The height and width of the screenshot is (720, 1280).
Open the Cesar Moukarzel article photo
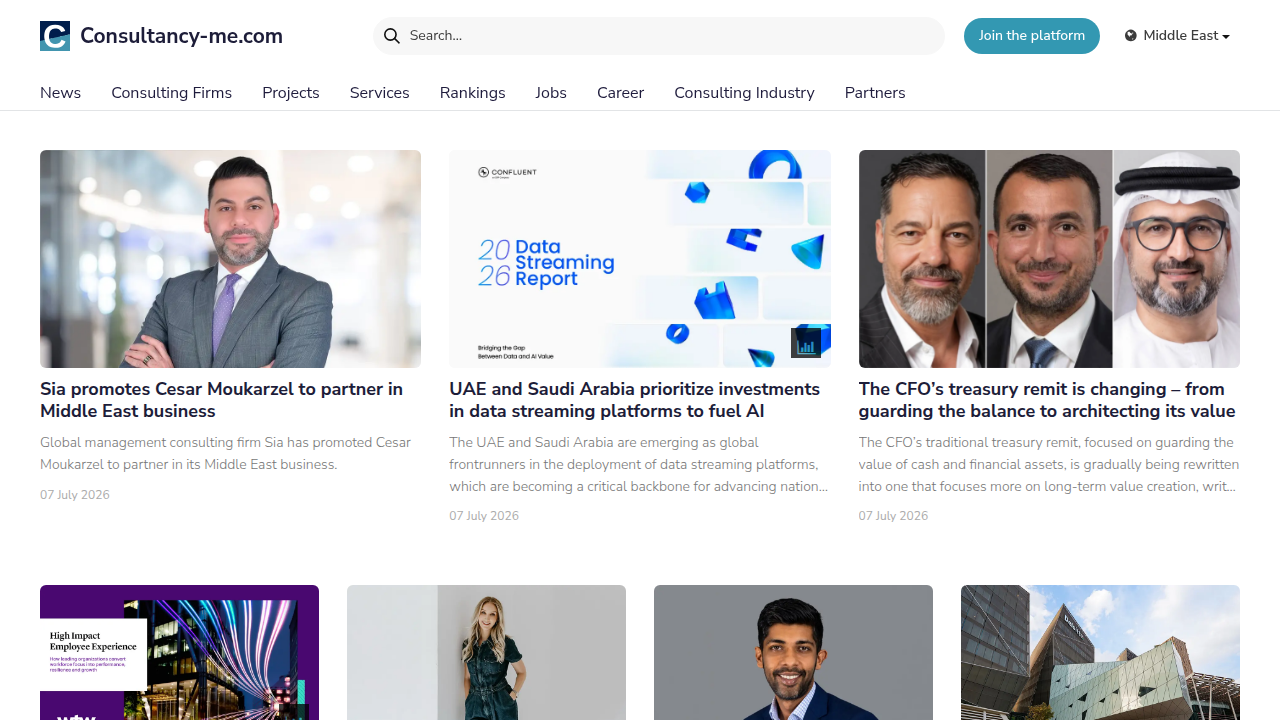pyautogui.click(x=230, y=259)
